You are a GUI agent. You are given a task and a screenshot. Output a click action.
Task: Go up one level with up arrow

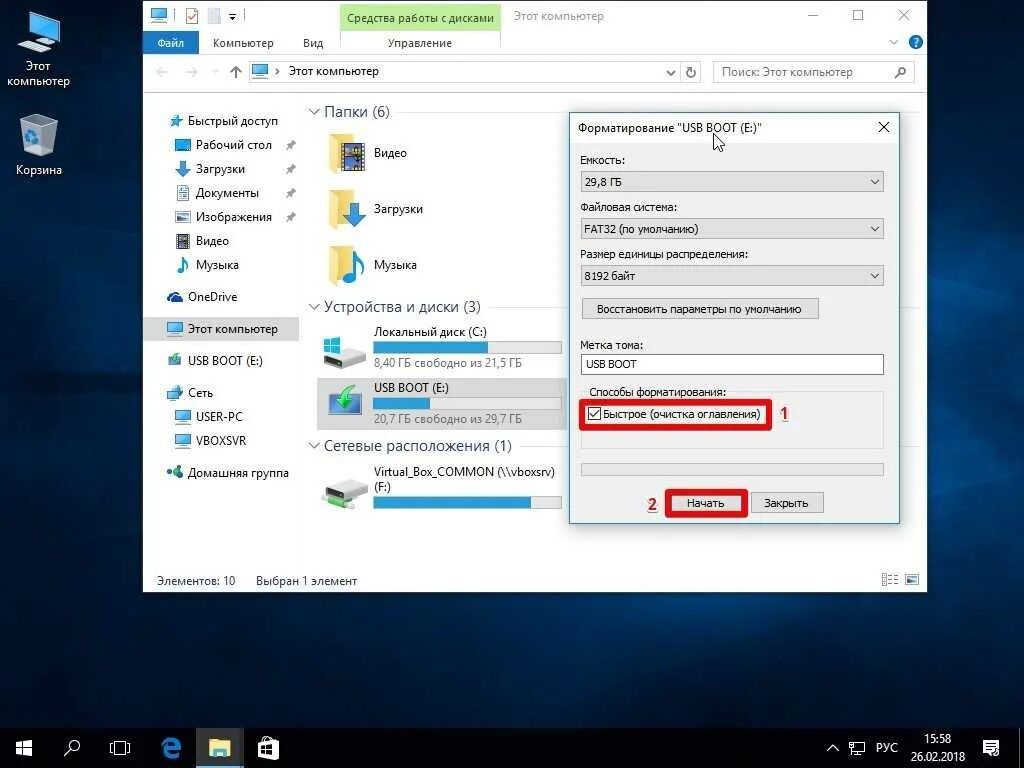pyautogui.click(x=236, y=72)
